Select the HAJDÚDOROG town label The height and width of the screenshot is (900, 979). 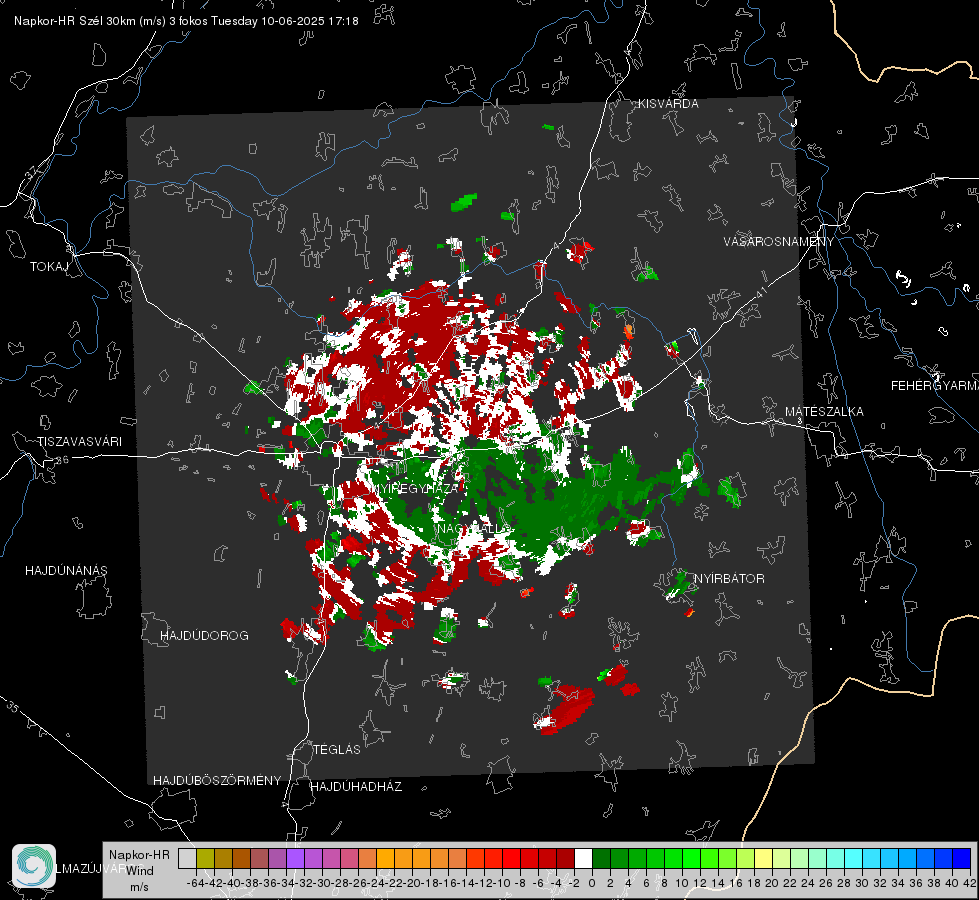pyautogui.click(x=204, y=636)
